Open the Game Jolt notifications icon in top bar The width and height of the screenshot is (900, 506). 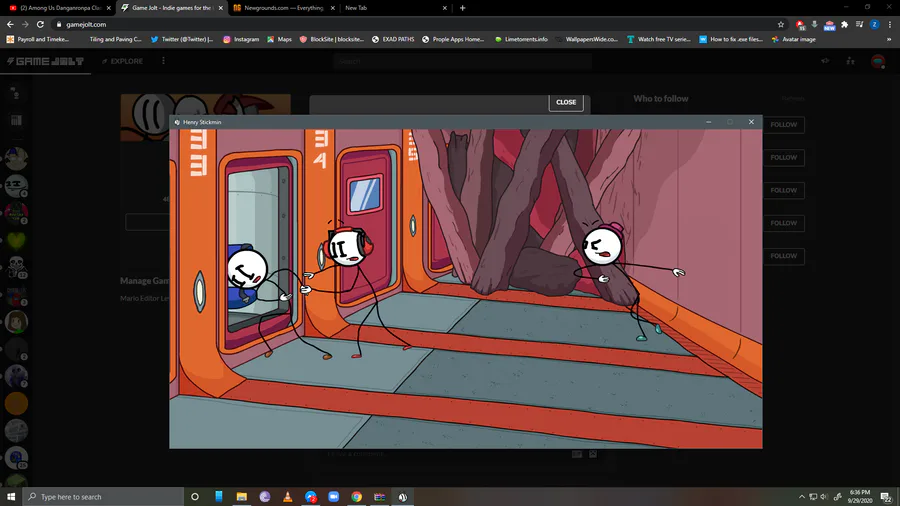[825, 61]
